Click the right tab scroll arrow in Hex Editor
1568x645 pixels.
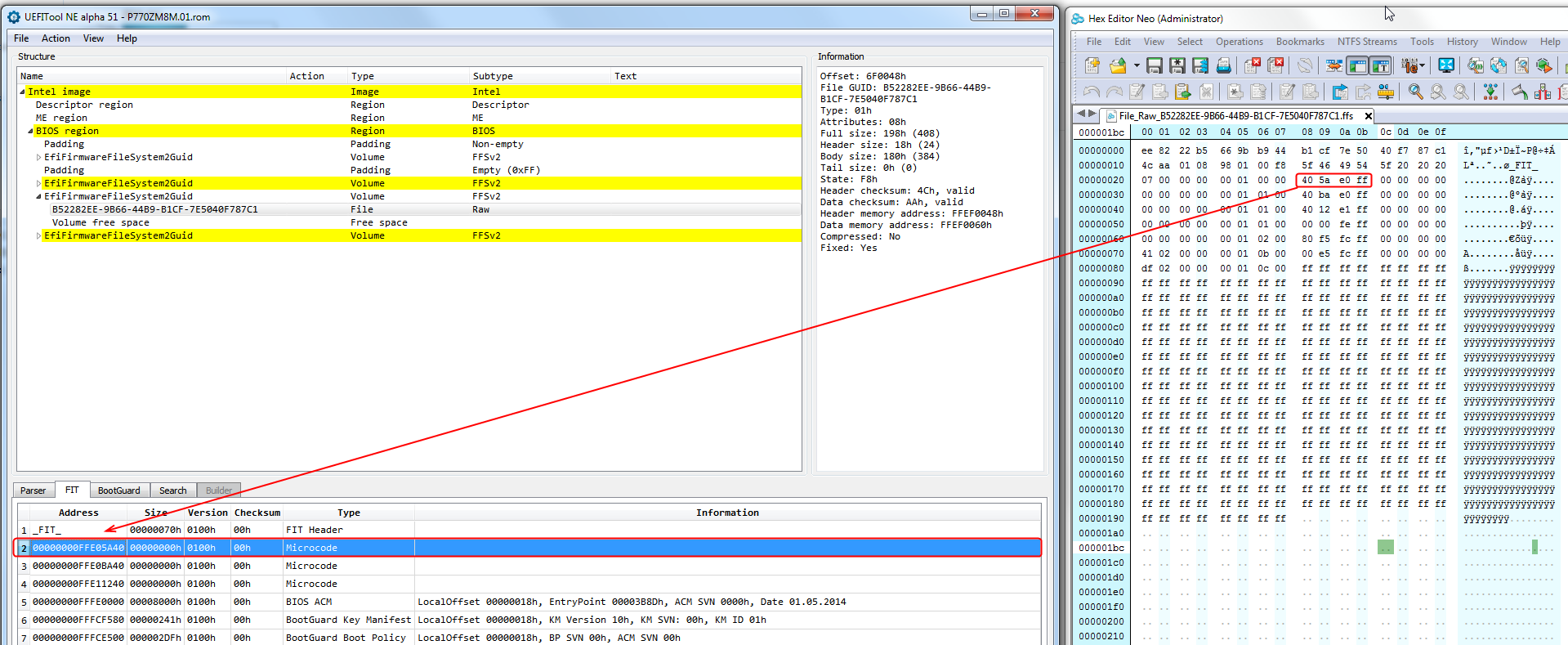[1092, 114]
